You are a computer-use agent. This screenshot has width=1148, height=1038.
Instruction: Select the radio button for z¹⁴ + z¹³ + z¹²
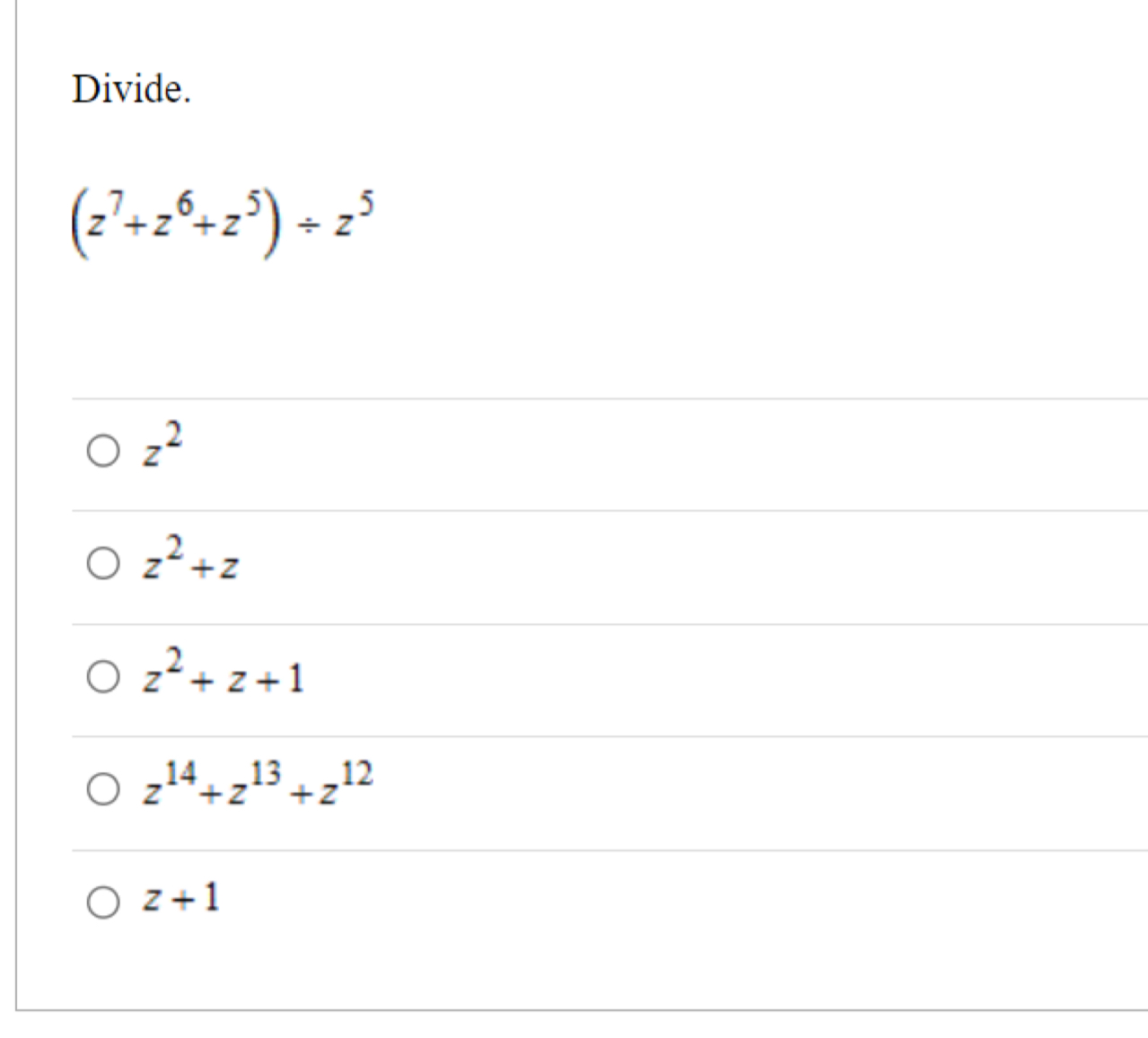tap(101, 790)
